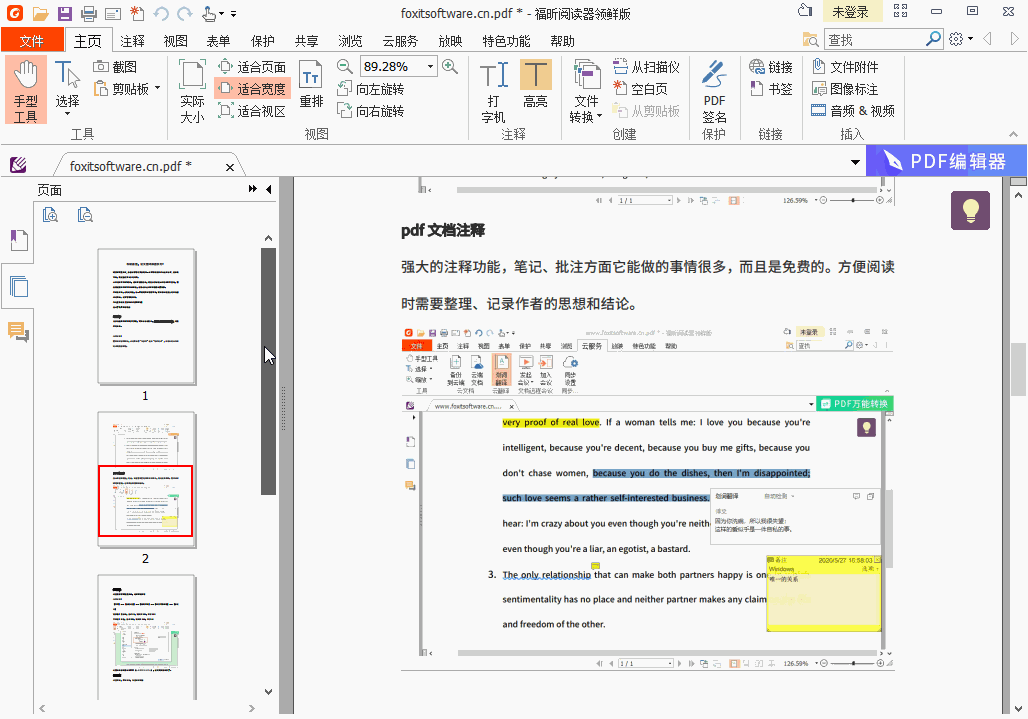Screen dimensions: 1028x719
Task: Open the 文件 menu
Action: pos(32,41)
